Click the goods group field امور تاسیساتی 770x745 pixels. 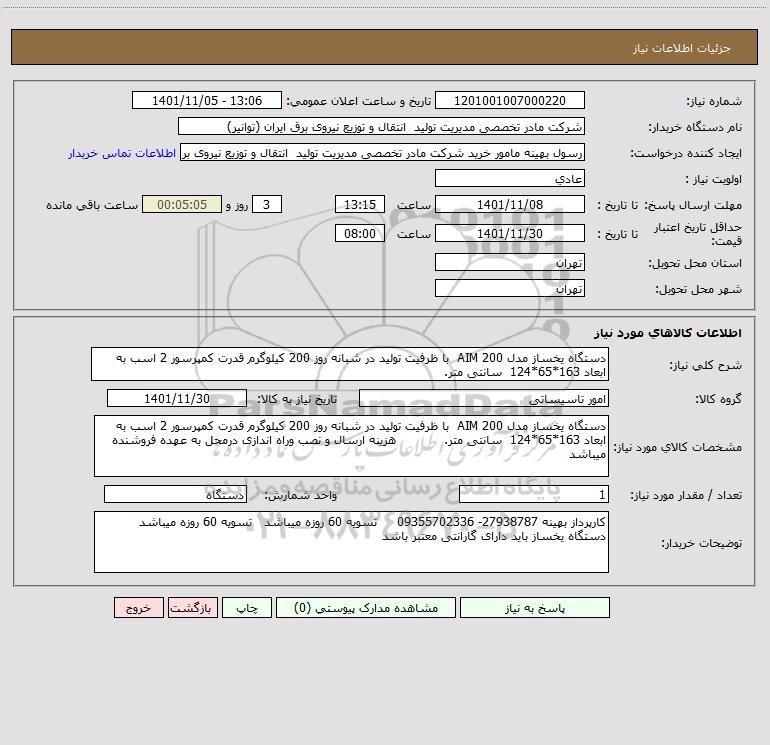(x=484, y=398)
